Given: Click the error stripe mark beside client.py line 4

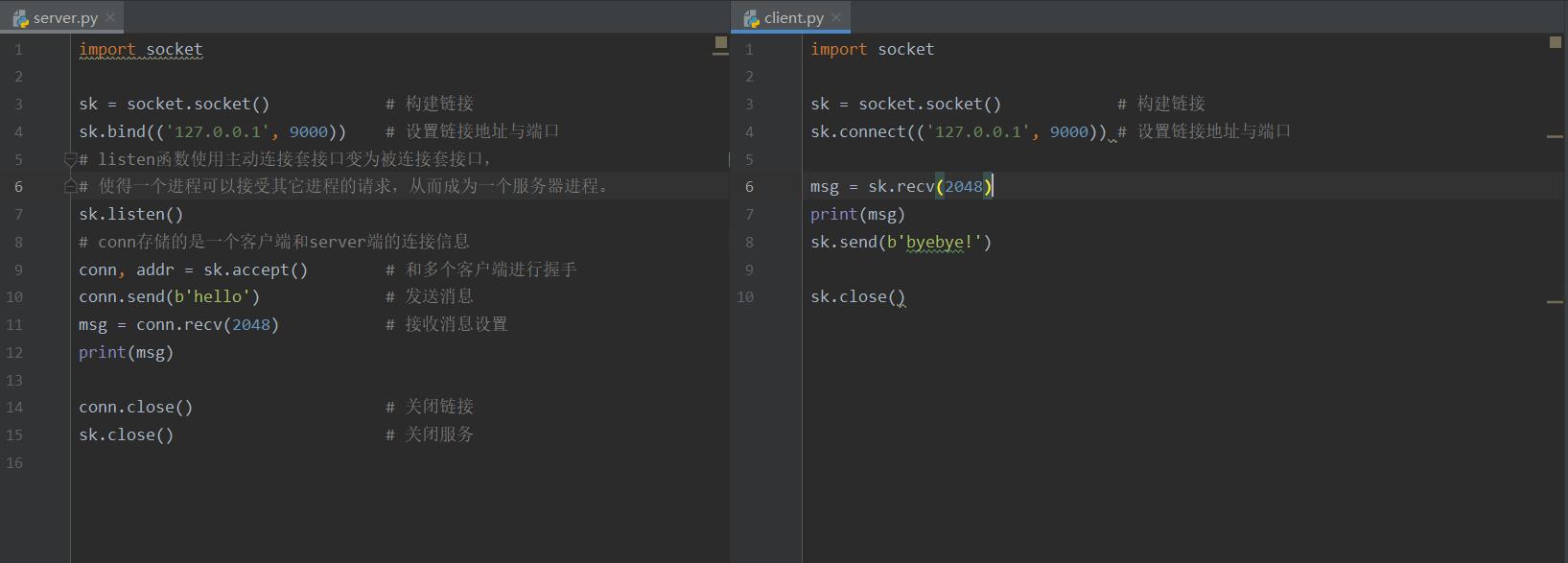Looking at the screenshot, I should pyautogui.click(x=1555, y=137).
